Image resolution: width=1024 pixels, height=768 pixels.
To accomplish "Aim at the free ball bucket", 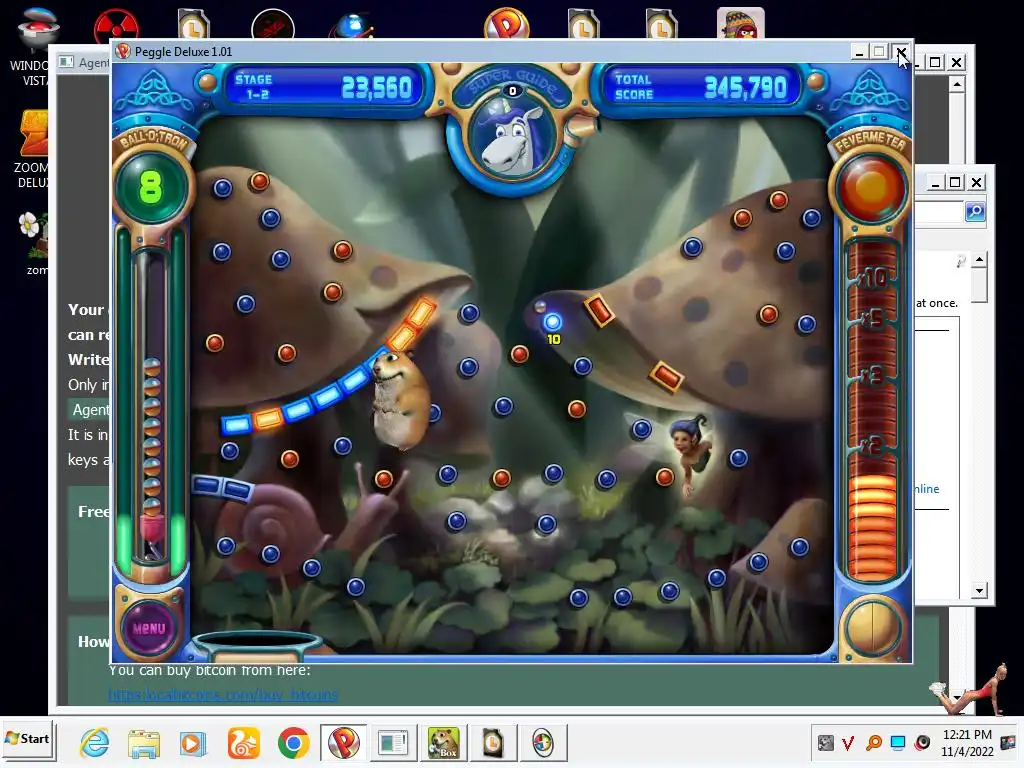I will coord(257,644).
